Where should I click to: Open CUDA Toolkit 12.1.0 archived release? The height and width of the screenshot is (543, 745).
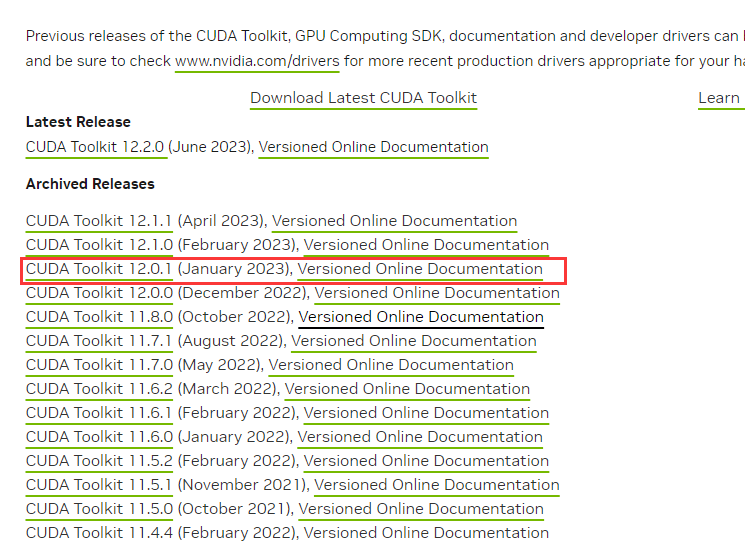click(99, 245)
